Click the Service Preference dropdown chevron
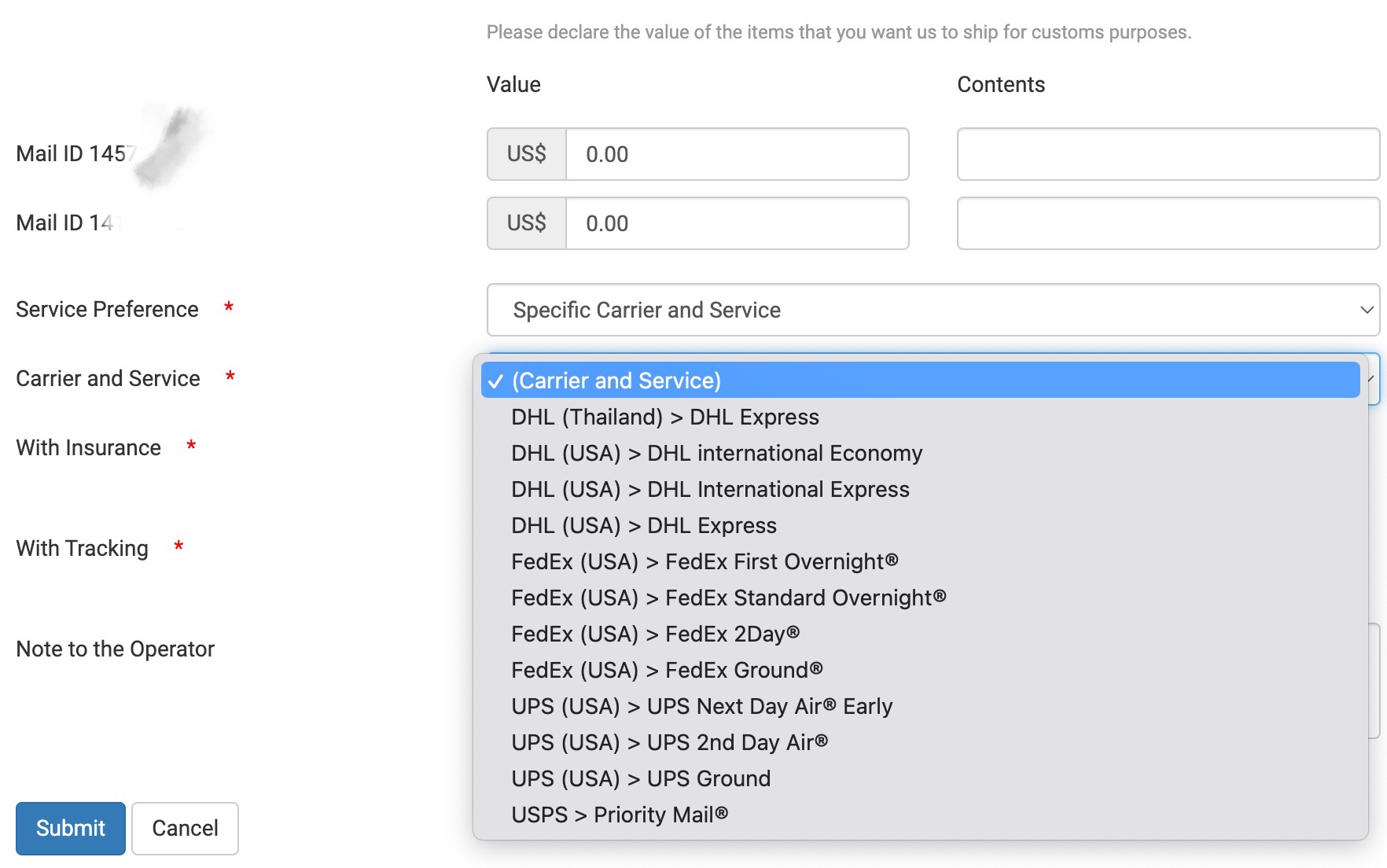Image resolution: width=1387 pixels, height=868 pixels. (x=1367, y=310)
